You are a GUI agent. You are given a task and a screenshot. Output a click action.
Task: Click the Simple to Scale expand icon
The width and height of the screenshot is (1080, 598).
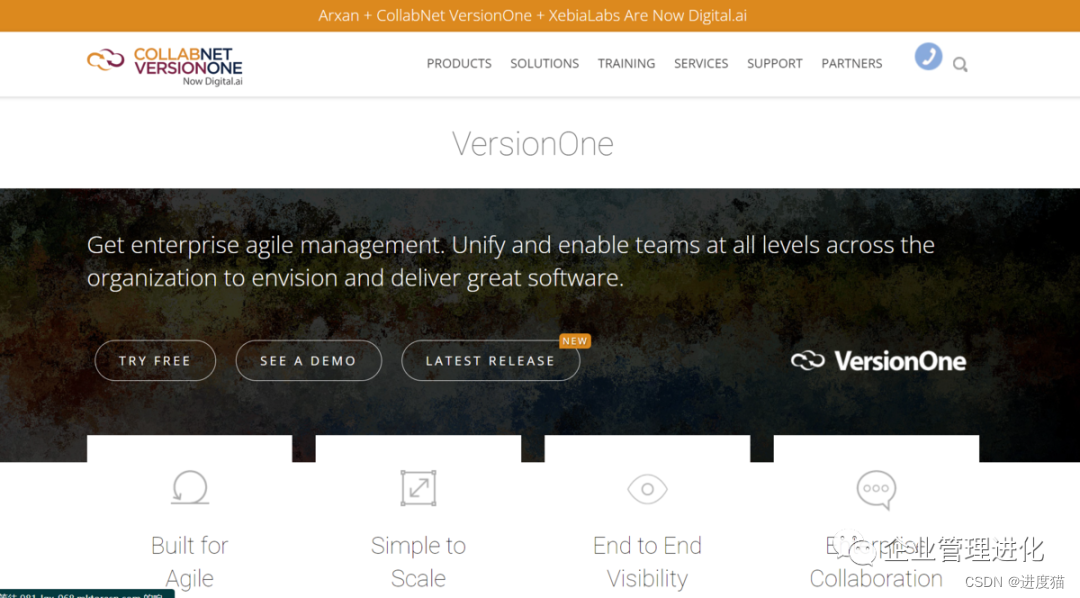point(418,488)
